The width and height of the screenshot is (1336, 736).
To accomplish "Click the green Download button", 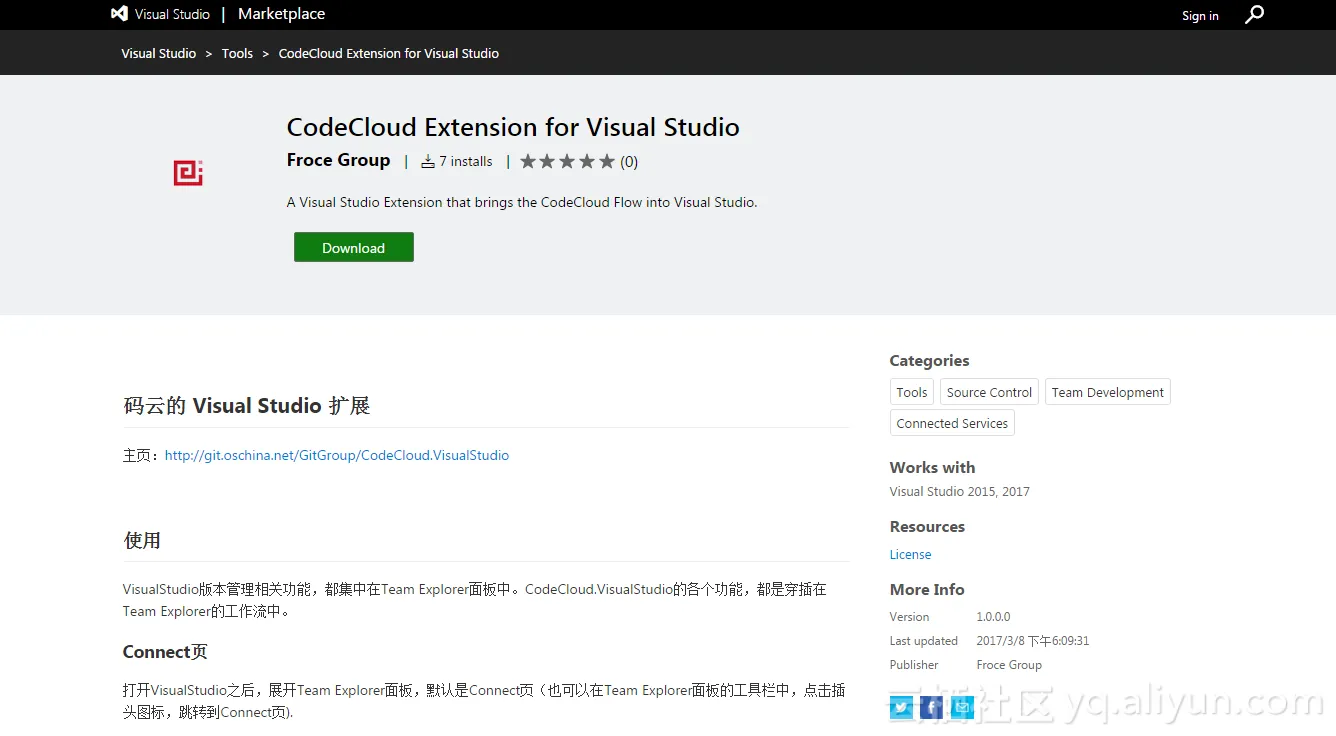I will (354, 248).
